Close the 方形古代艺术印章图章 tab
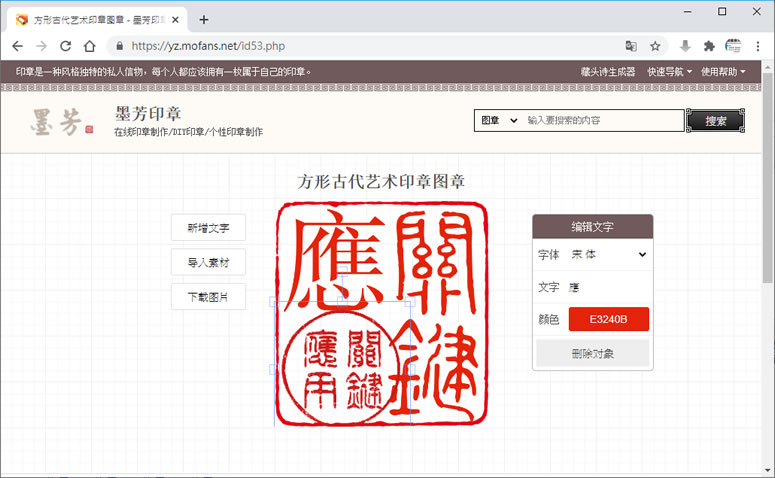The height and width of the screenshot is (478, 775). [x=175, y=20]
